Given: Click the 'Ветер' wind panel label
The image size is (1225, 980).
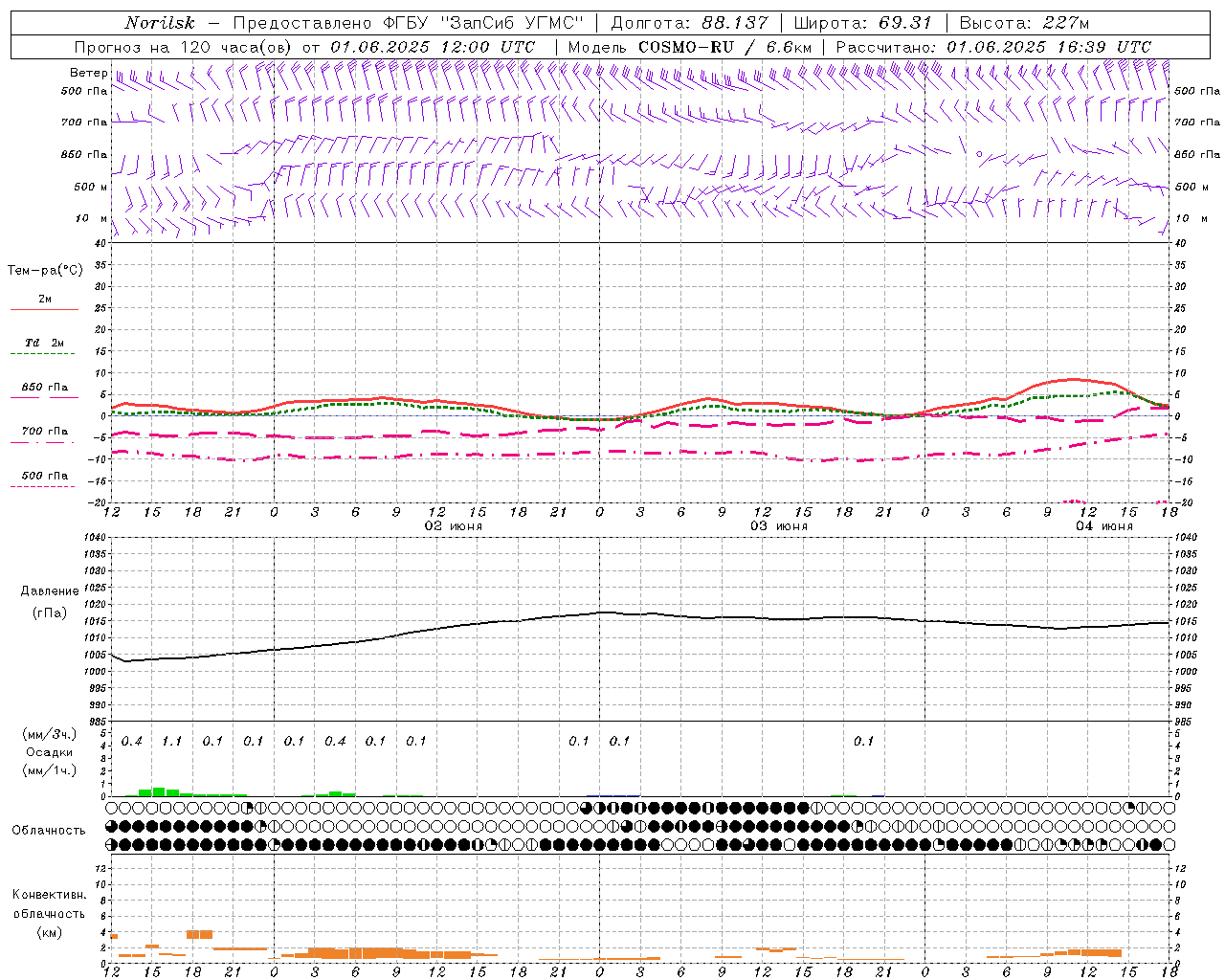Looking at the screenshot, I should (88, 73).
